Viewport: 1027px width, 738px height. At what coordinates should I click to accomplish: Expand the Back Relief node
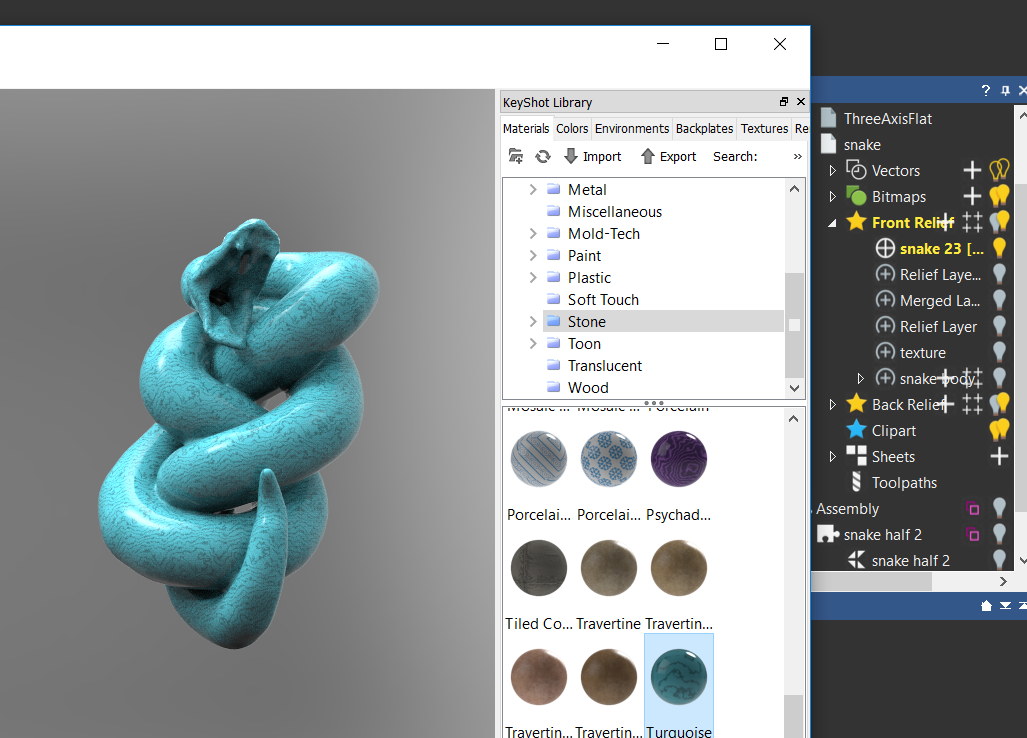[832, 405]
